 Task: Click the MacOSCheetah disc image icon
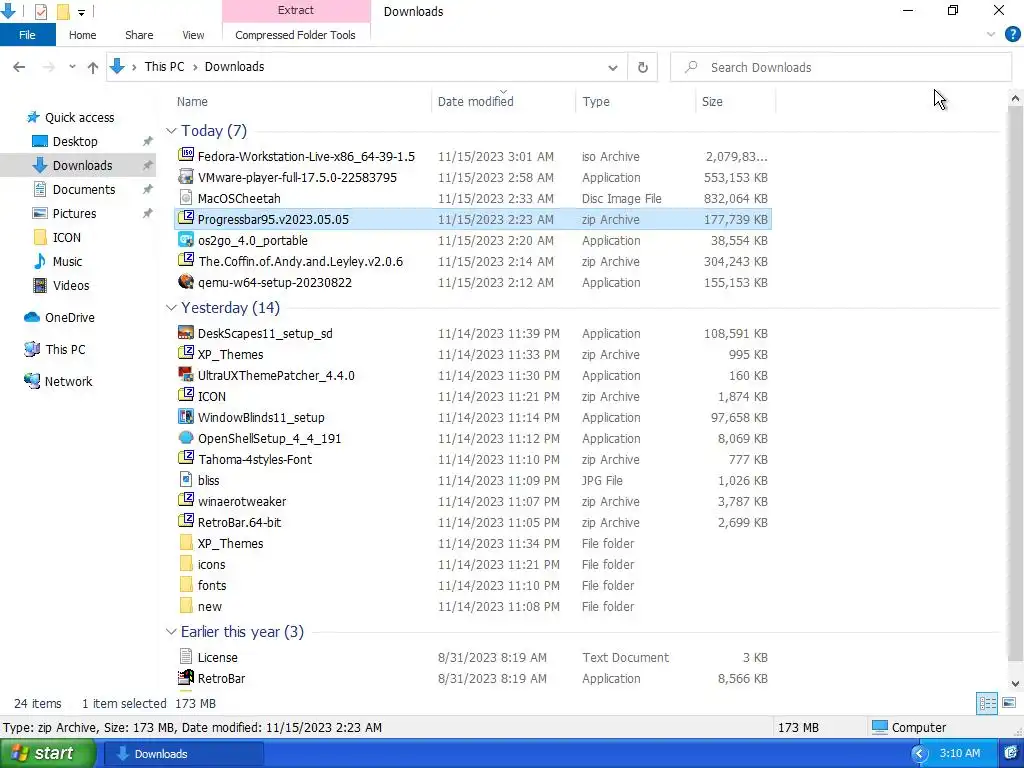(x=186, y=198)
